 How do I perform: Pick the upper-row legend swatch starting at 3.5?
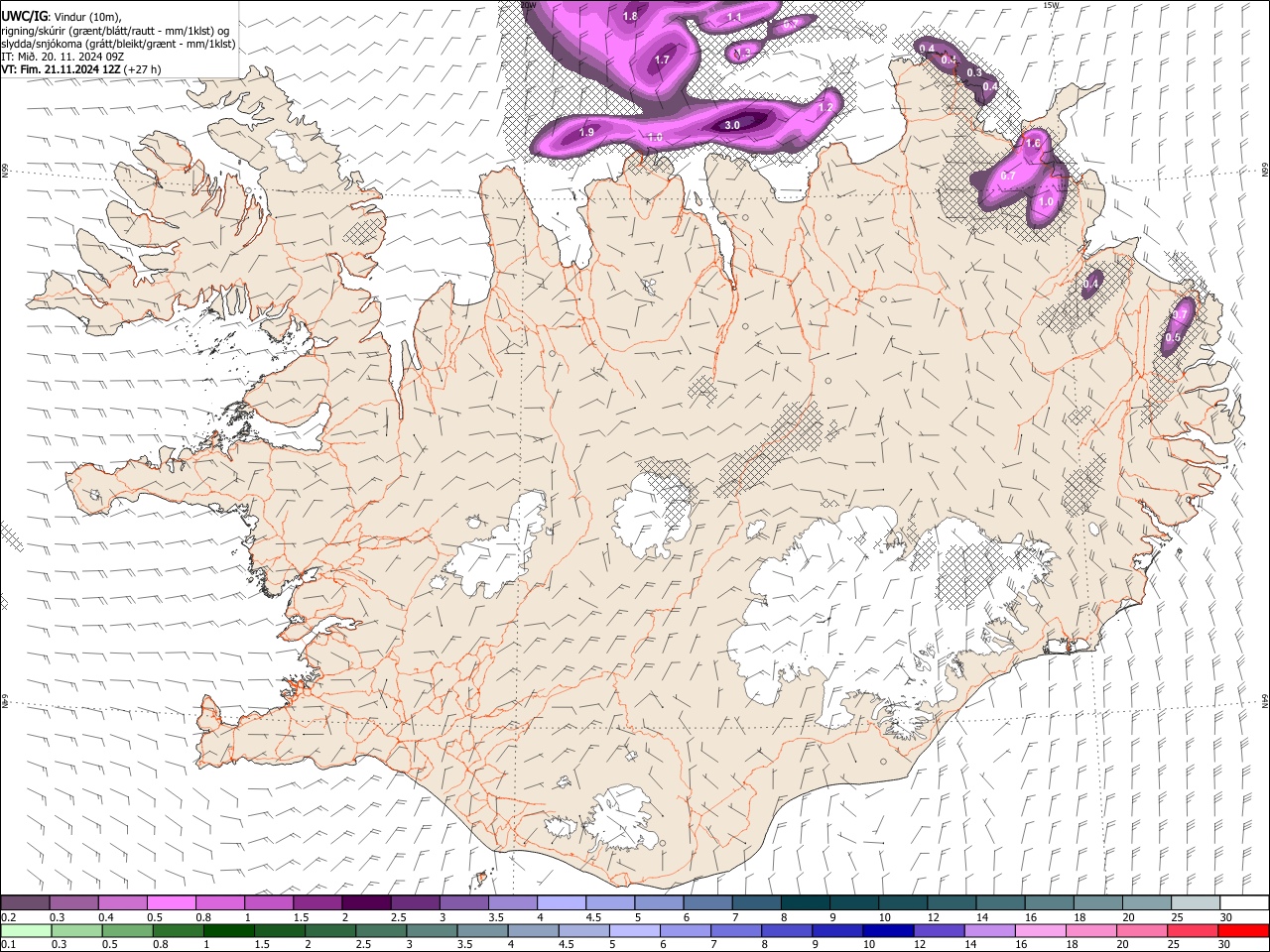click(512, 902)
